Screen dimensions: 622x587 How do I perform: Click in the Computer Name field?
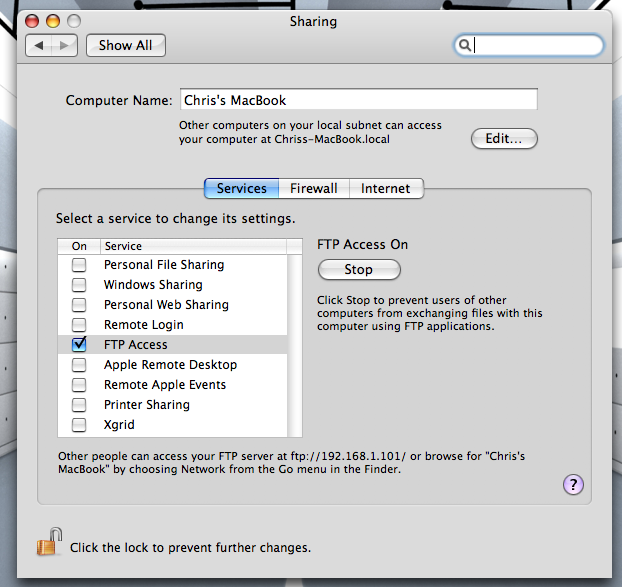(359, 100)
